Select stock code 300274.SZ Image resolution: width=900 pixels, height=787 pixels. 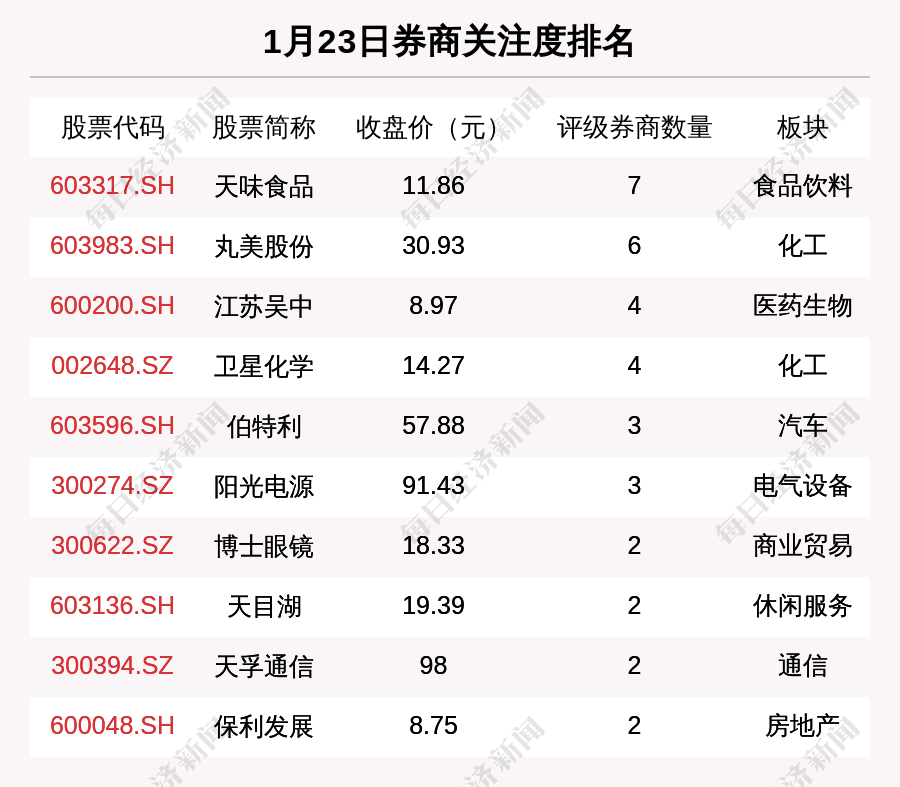[x=112, y=486]
